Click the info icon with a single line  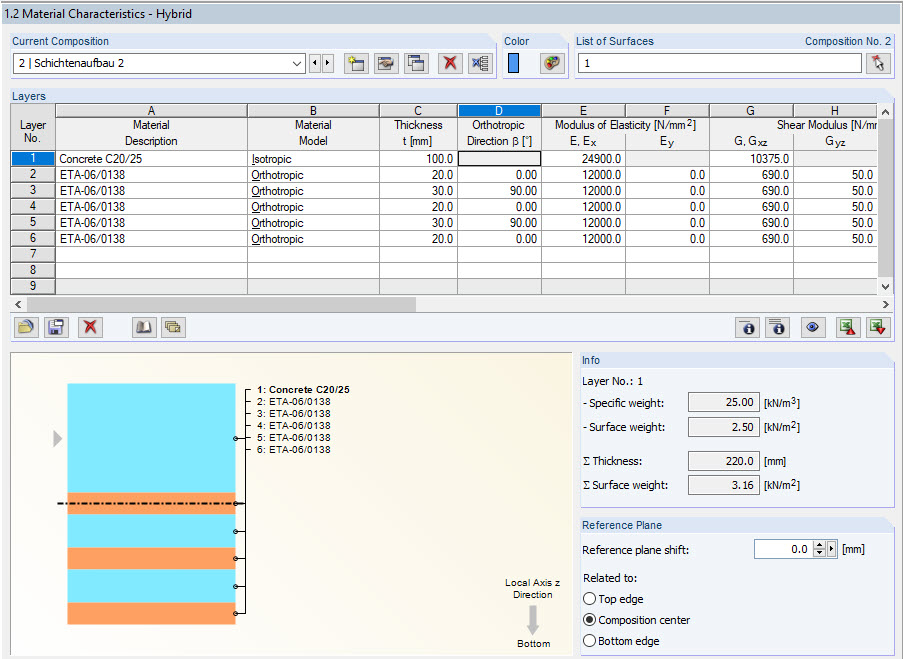point(748,327)
